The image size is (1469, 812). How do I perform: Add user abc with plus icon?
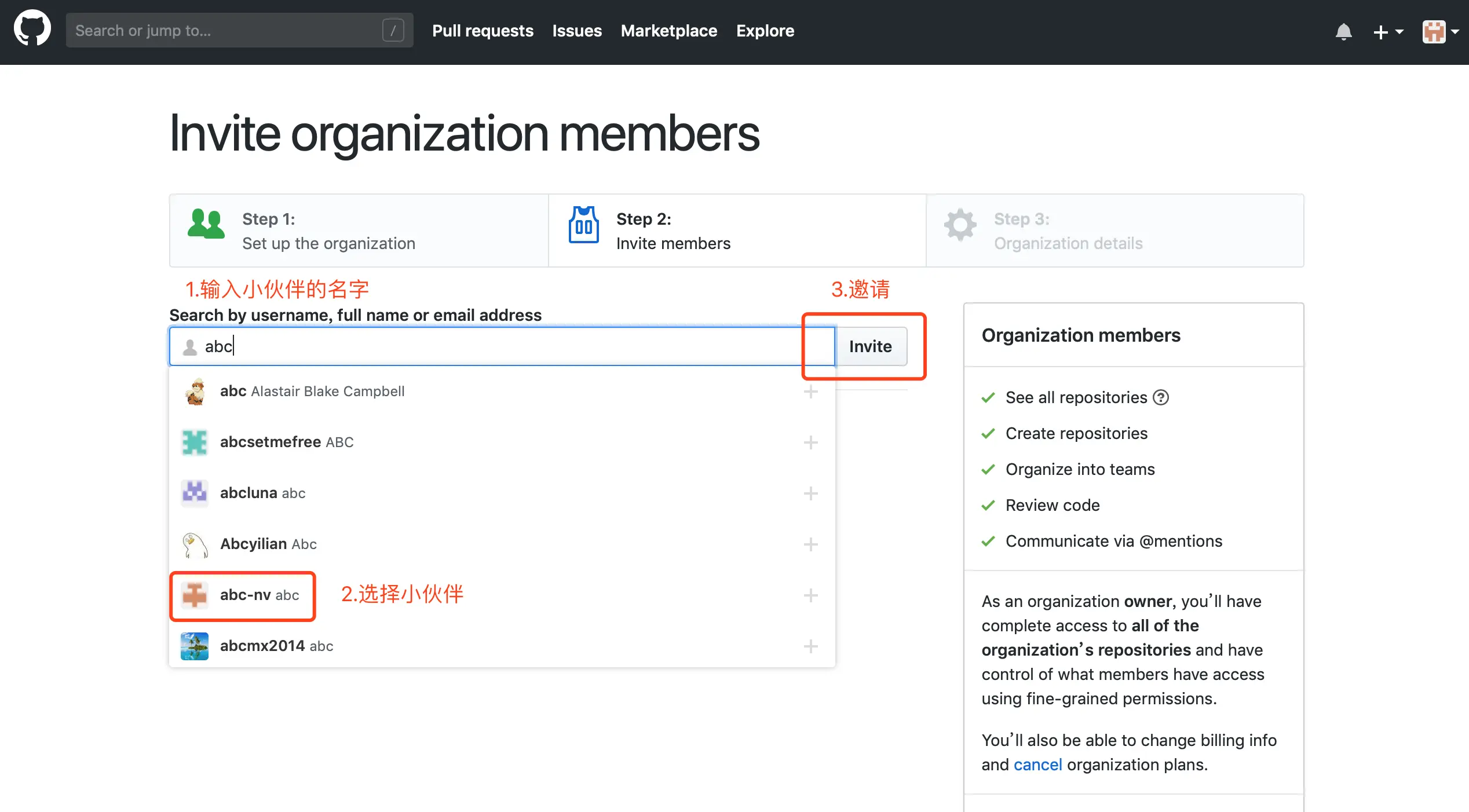[x=810, y=392]
